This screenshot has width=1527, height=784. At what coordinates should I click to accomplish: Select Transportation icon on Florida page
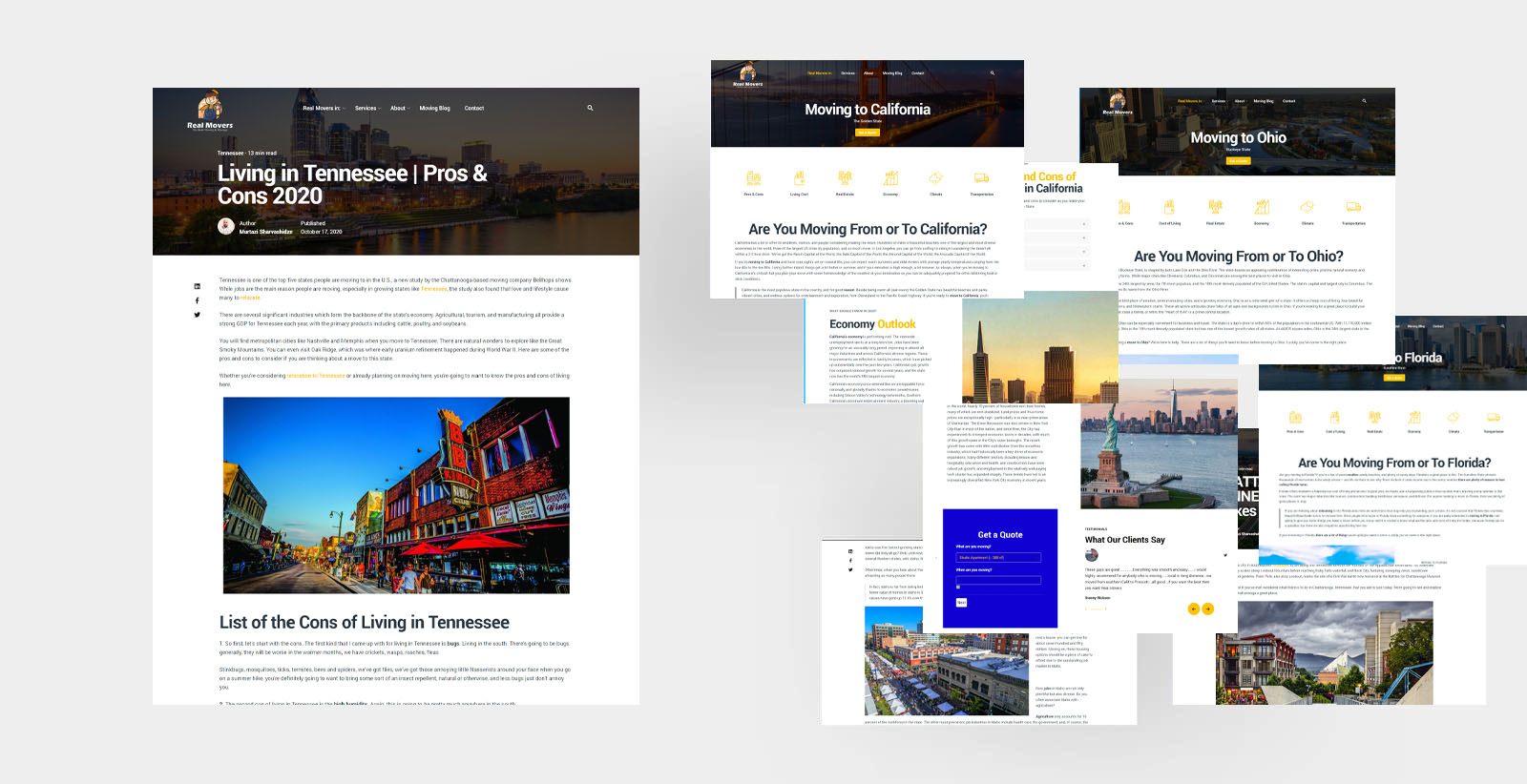tap(1494, 417)
